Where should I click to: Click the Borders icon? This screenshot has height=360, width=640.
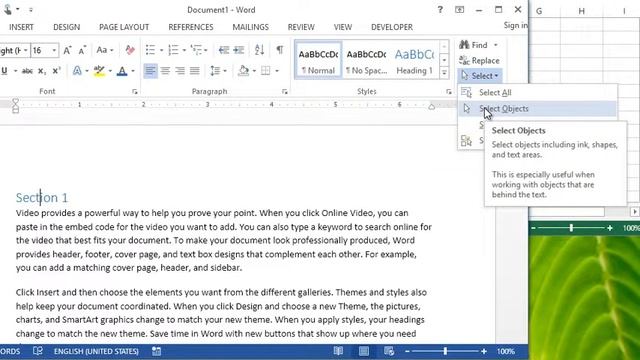coord(265,71)
